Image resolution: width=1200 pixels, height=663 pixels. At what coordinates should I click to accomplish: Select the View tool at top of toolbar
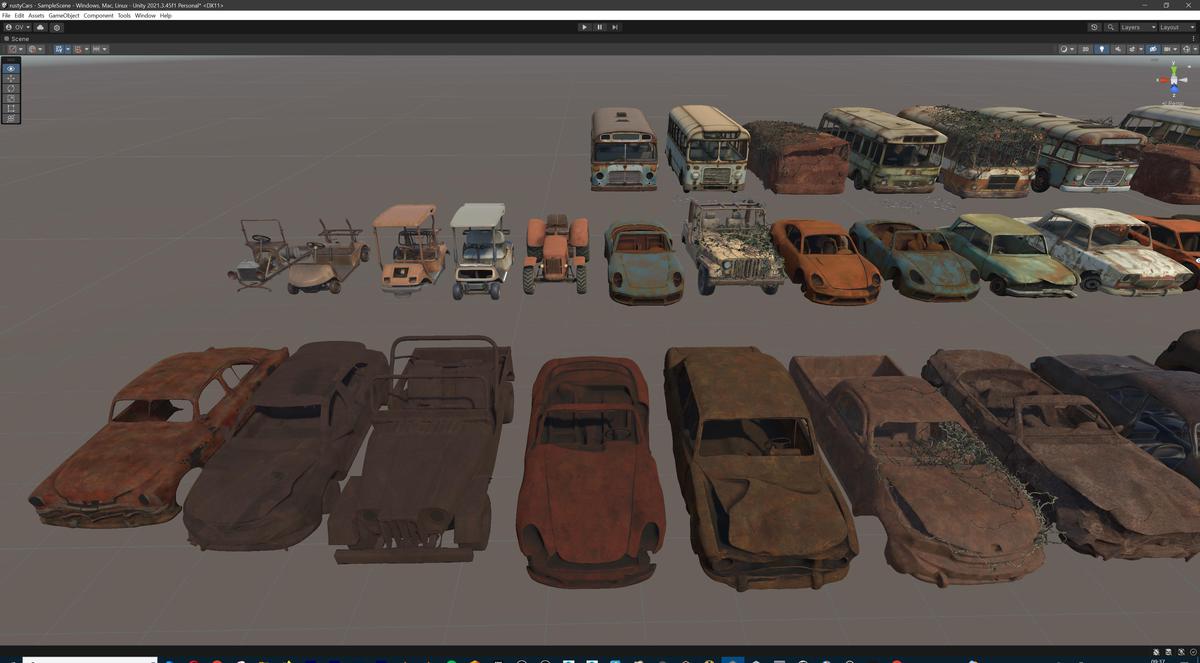pyautogui.click(x=10, y=68)
